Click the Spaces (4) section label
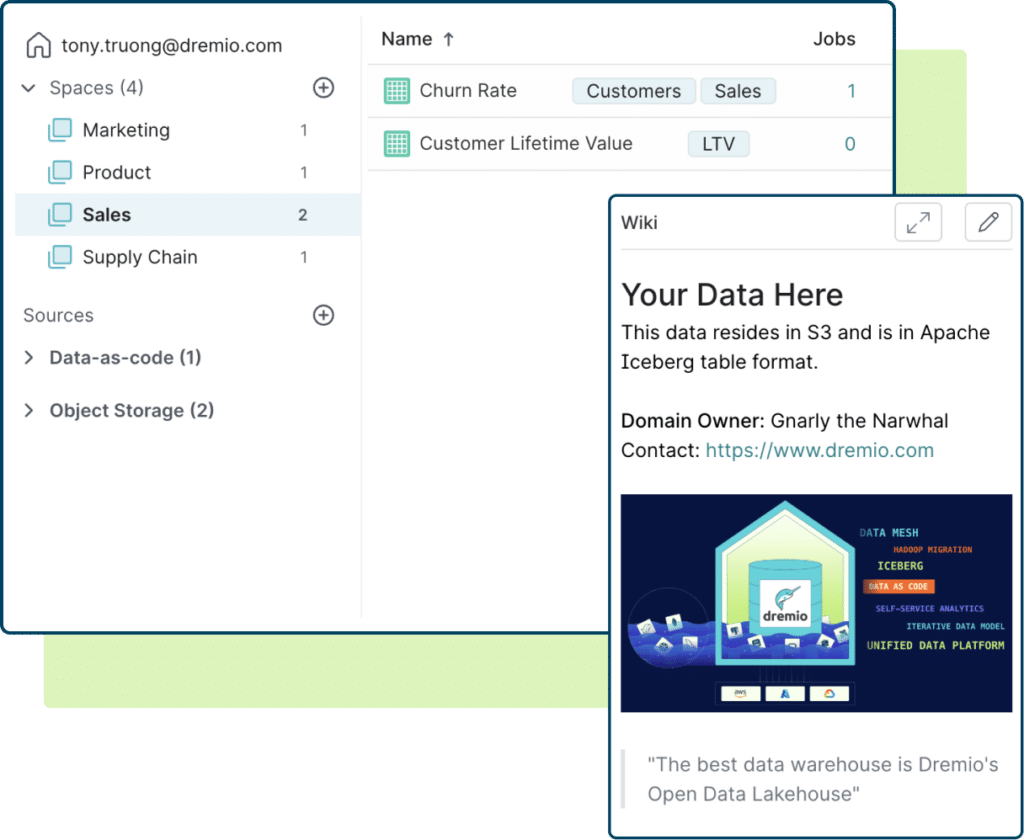Image resolution: width=1024 pixels, height=840 pixels. [x=97, y=88]
